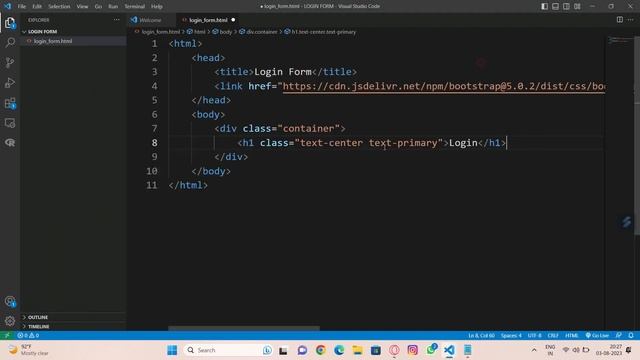Image resolution: width=640 pixels, height=360 pixels.
Task: Open the Remote Explorer view
Action: (10, 123)
